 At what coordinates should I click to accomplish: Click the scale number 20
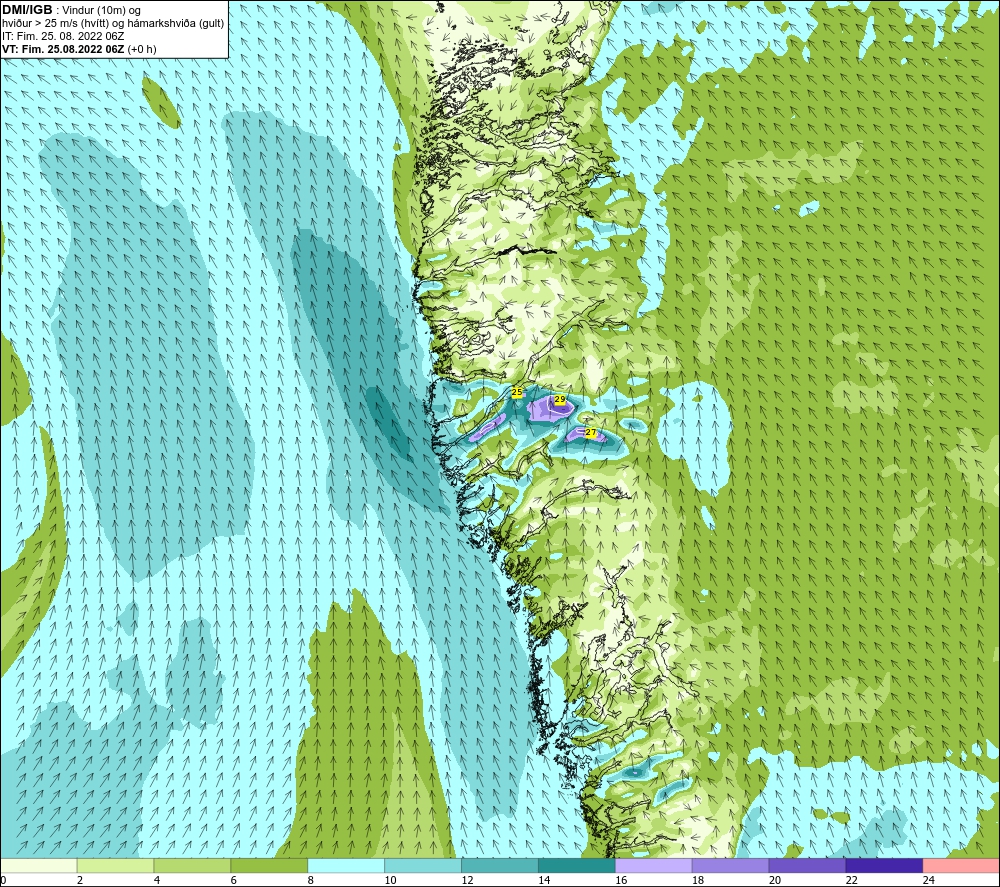pos(775,880)
